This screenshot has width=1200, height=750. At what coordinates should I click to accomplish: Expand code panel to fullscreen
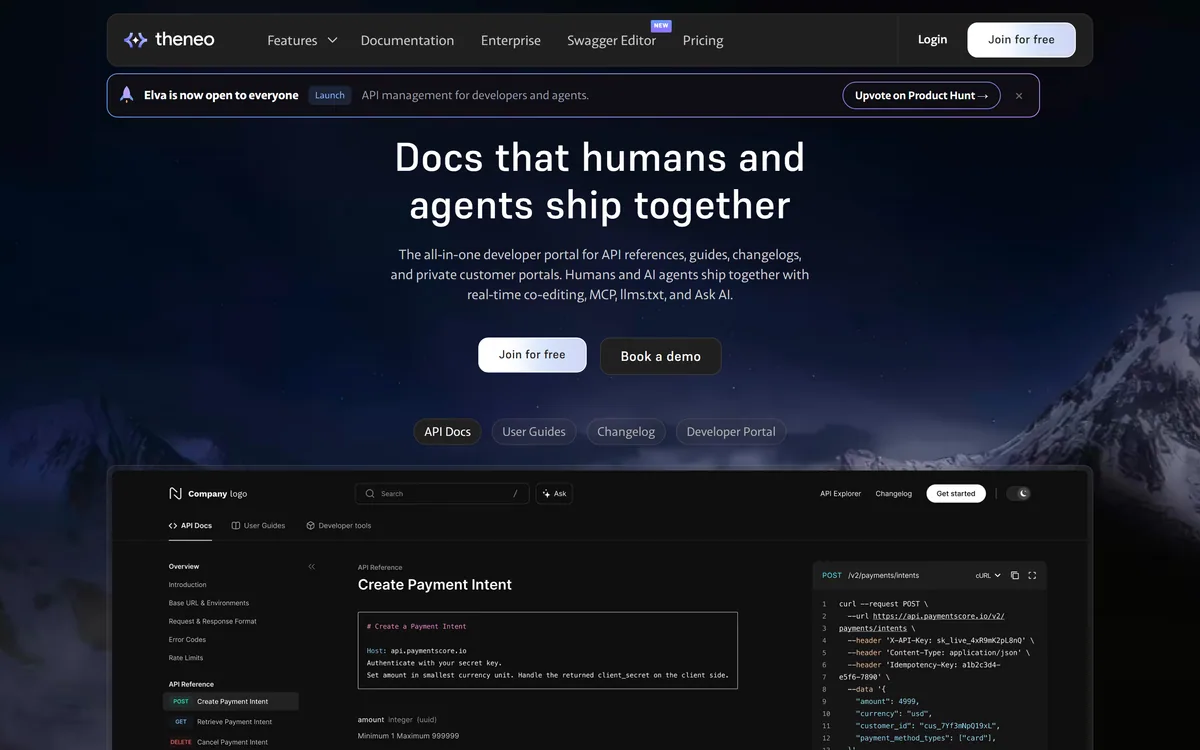coord(1032,576)
